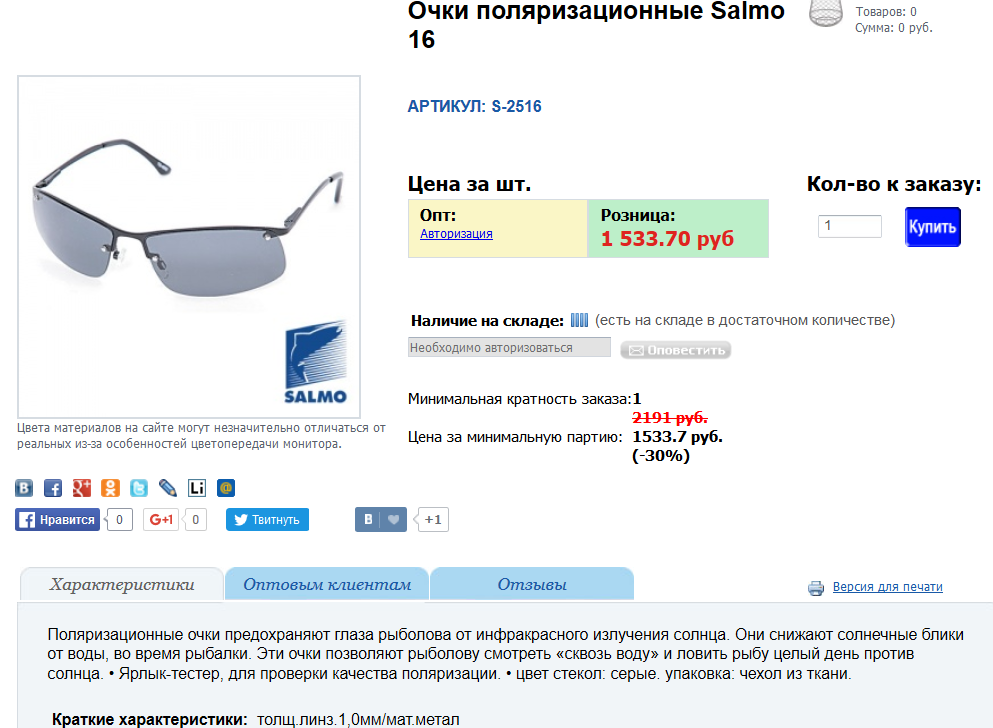993x728 pixels.
Task: Click Facebook Нравится button
Action: pos(58,520)
